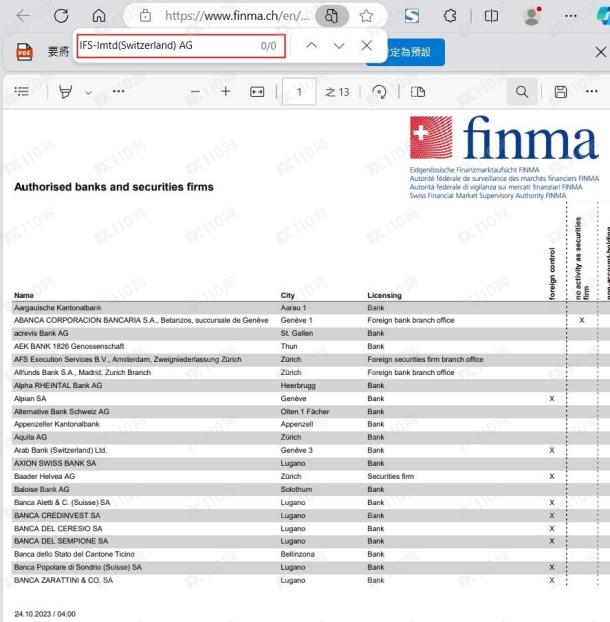Select 'Banca dello Stato del Cantone Ticino' entry
Screen dimensions: 610x622
(x=75, y=554)
